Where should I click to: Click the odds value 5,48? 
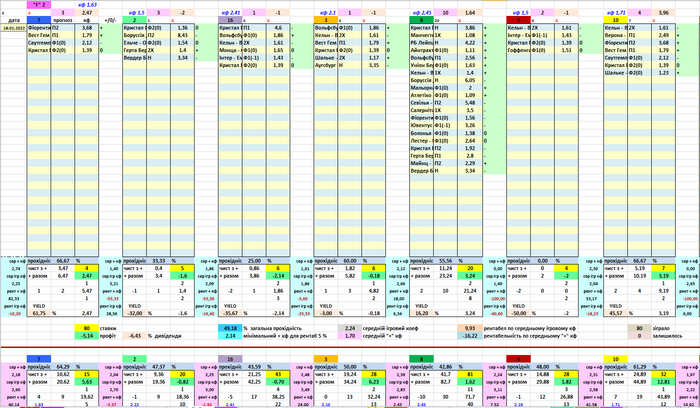point(470,103)
